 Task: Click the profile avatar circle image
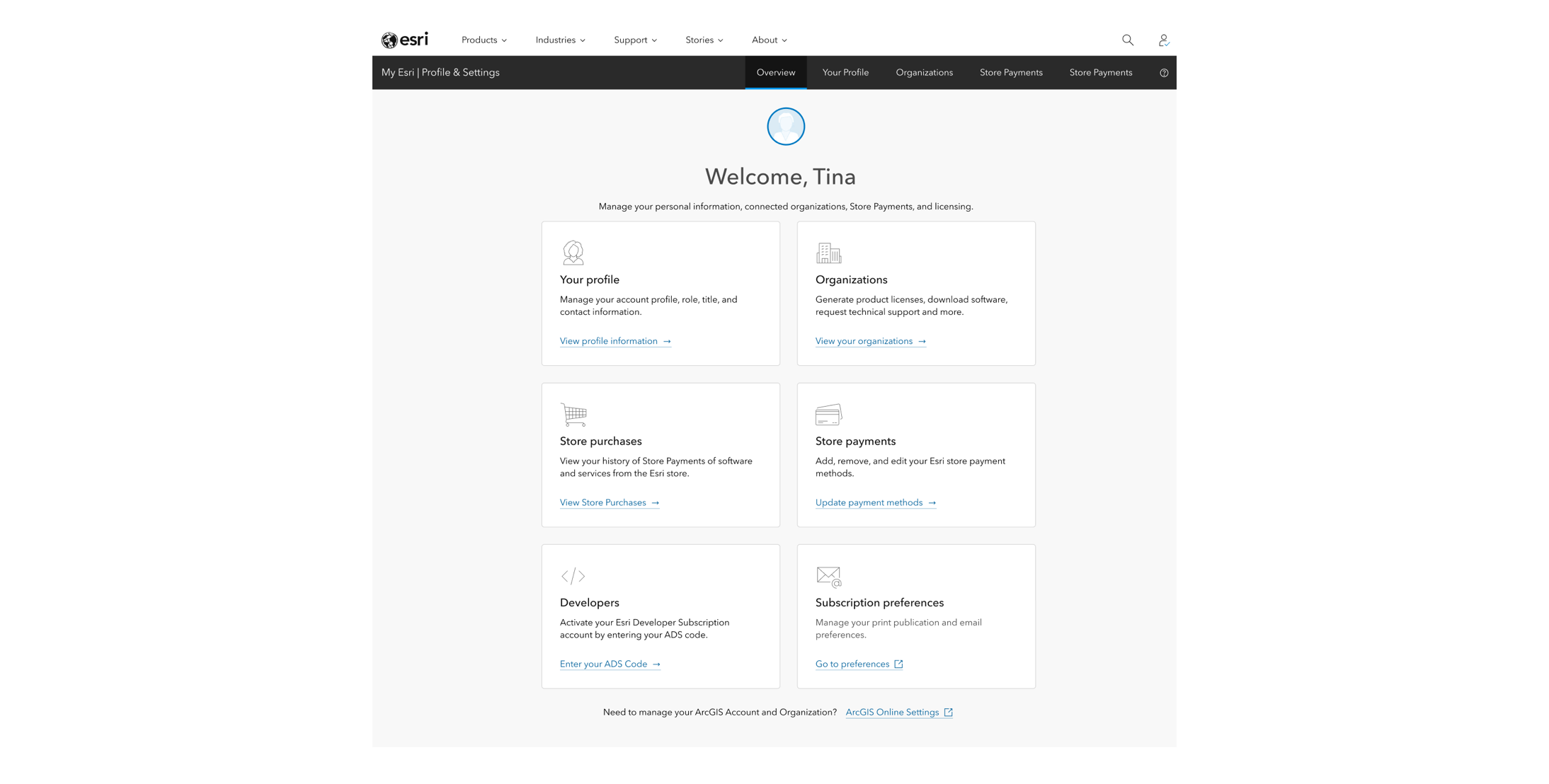786,127
